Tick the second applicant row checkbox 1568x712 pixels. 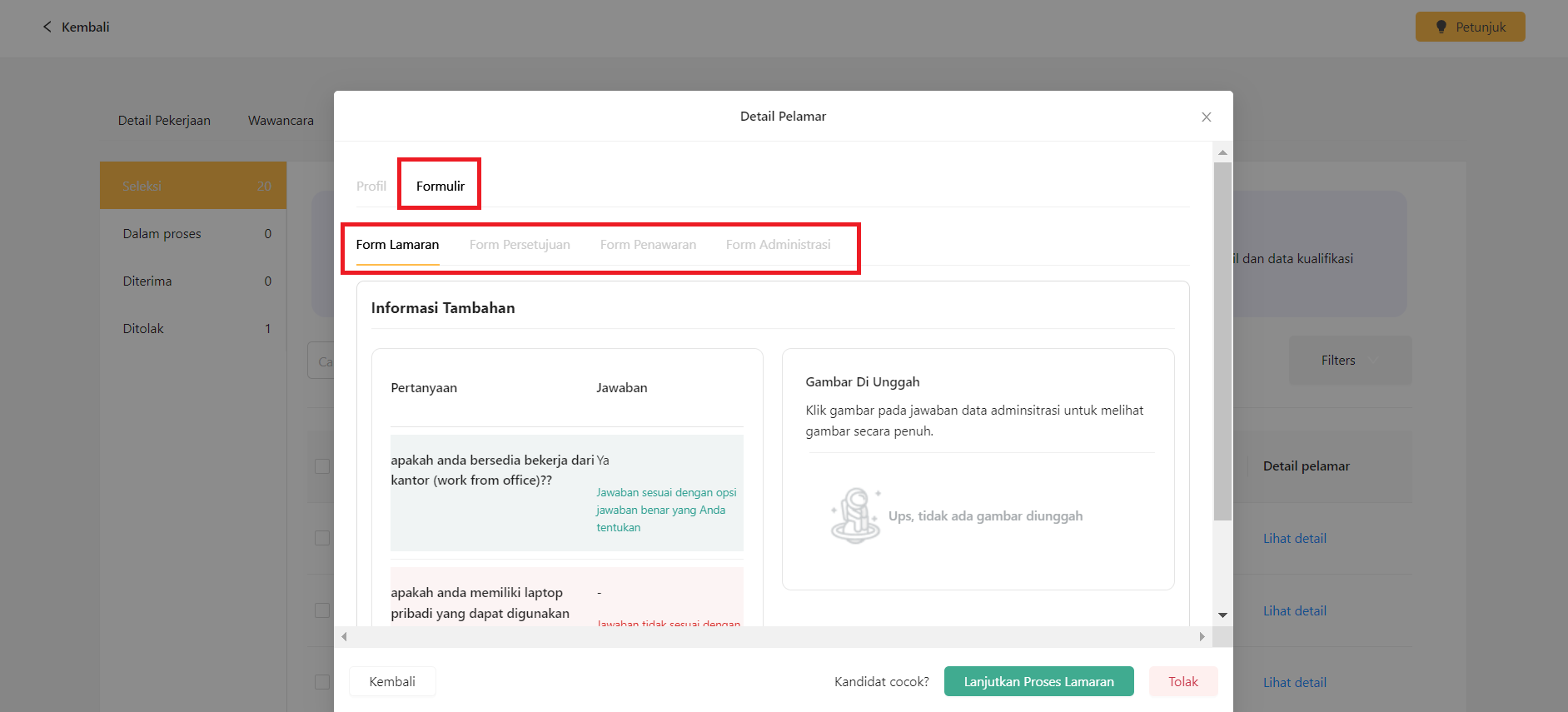[322, 610]
